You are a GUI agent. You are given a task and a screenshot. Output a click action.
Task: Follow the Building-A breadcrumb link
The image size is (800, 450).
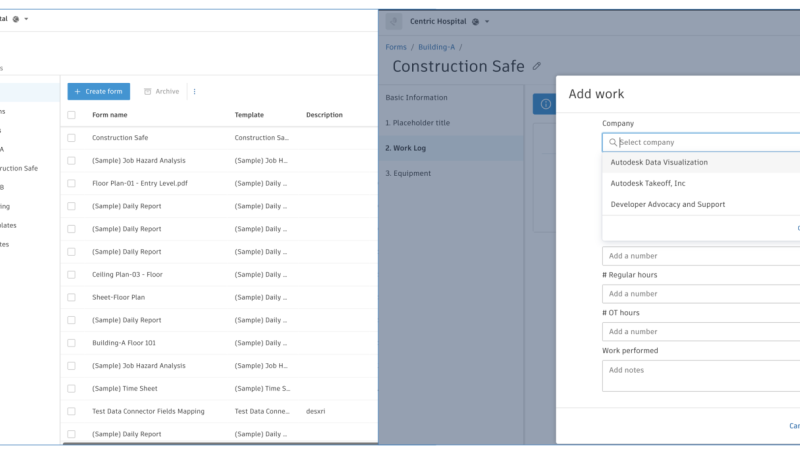[435, 47]
